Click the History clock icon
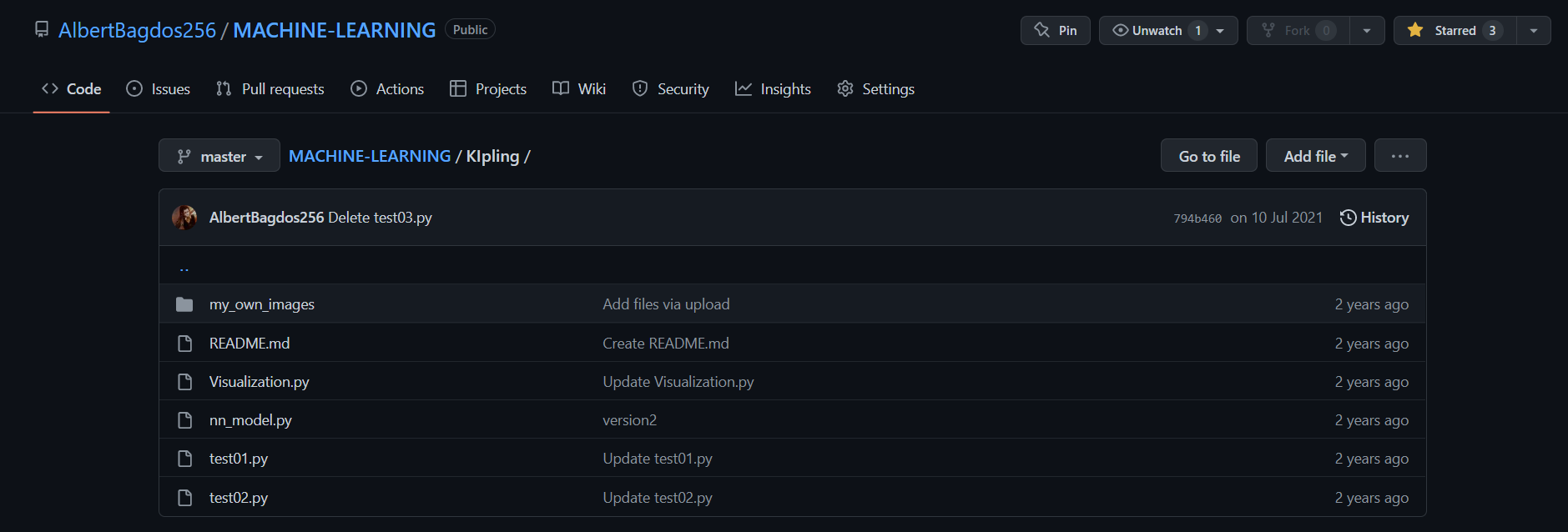The height and width of the screenshot is (532, 1568). tap(1348, 218)
